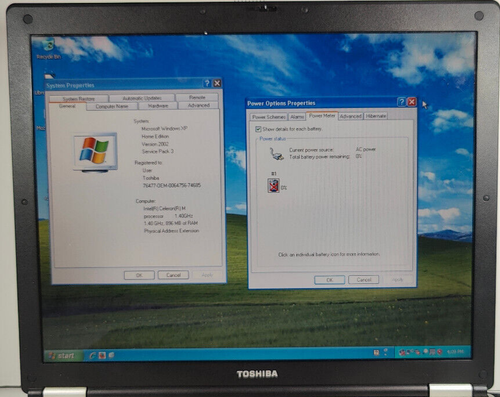Viewport: 500px width, 397px height.
Task: Uncheck Show details for each battery
Action: [258, 129]
